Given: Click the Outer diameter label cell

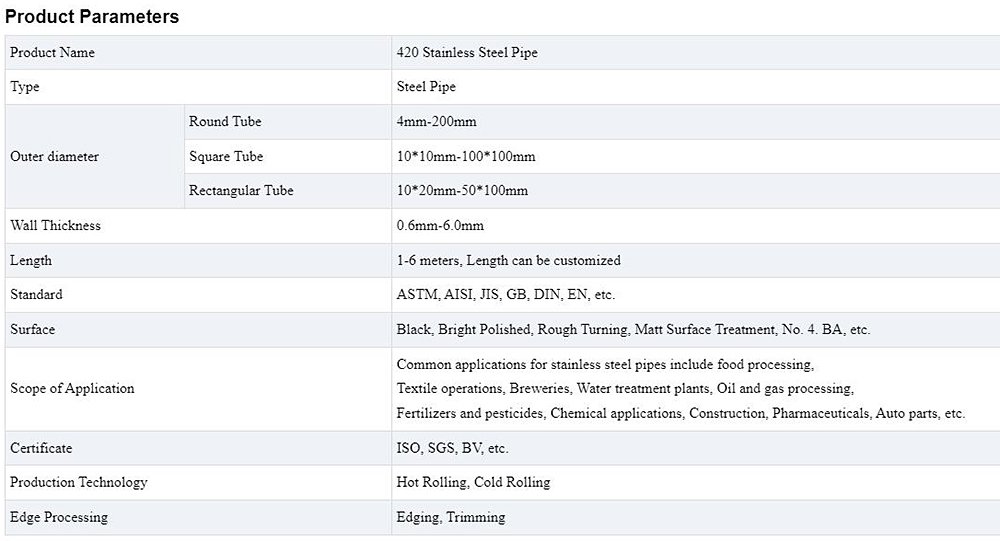Looking at the screenshot, I should (54, 156).
